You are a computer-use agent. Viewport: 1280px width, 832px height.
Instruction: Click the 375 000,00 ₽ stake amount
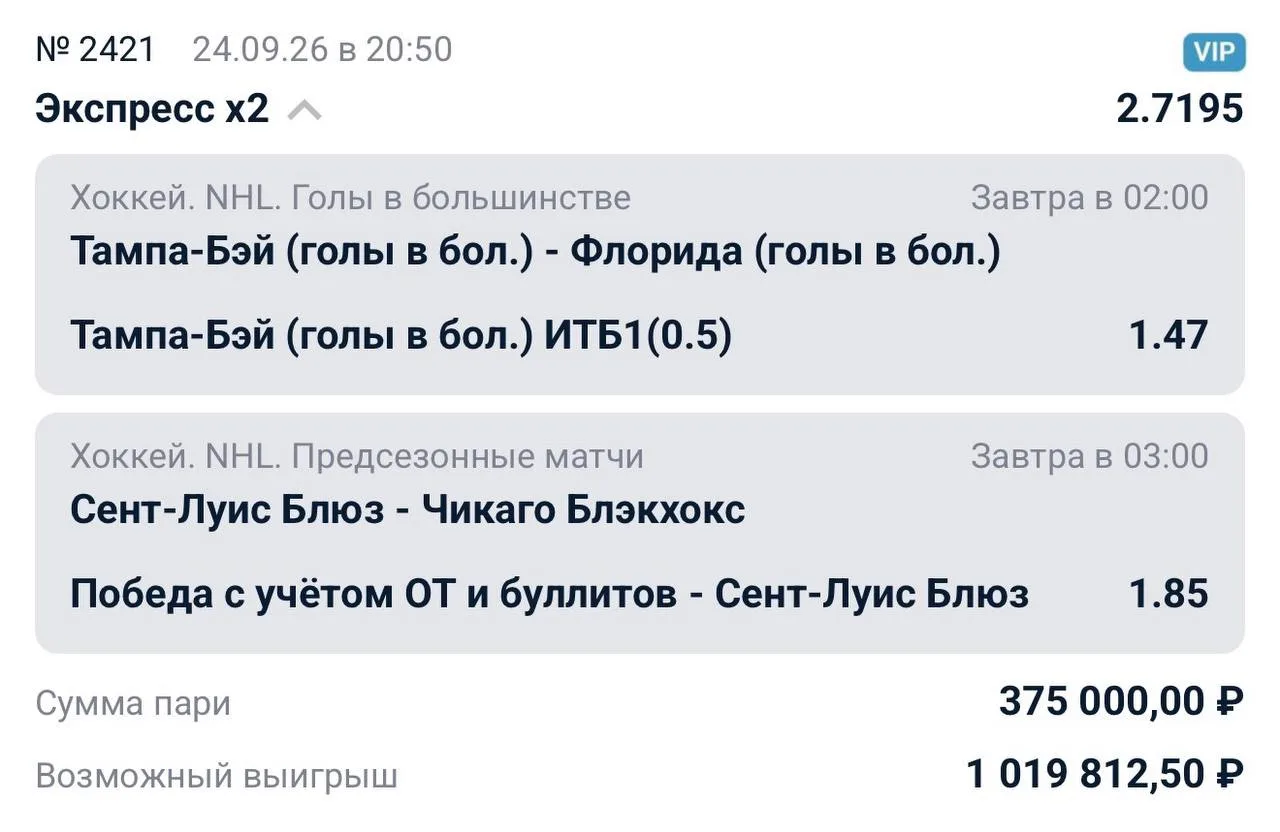tap(1121, 702)
